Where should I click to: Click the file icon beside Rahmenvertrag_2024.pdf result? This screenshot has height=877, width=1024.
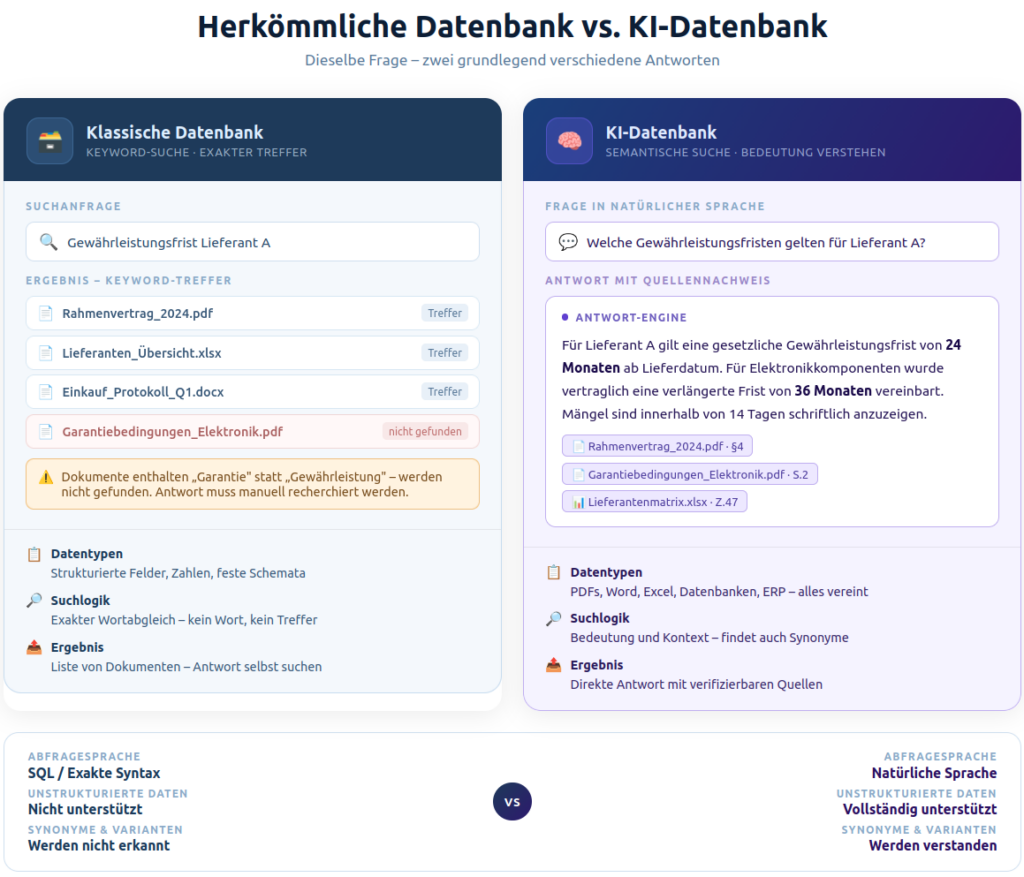(x=46, y=313)
